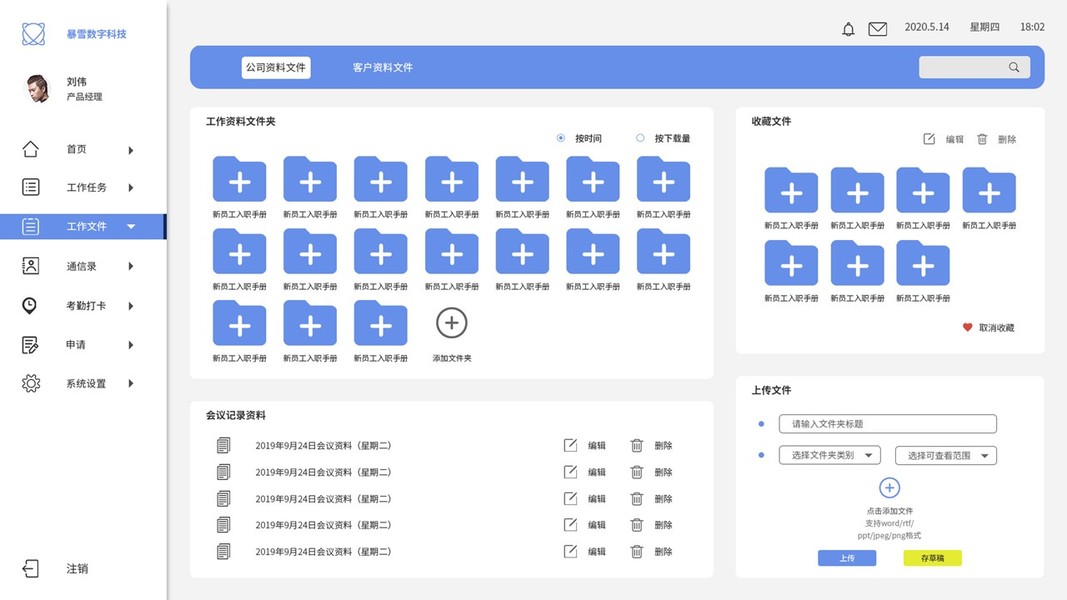The image size is (1067, 600).
Task: Open the last meeting record document icon
Action: pos(223,551)
